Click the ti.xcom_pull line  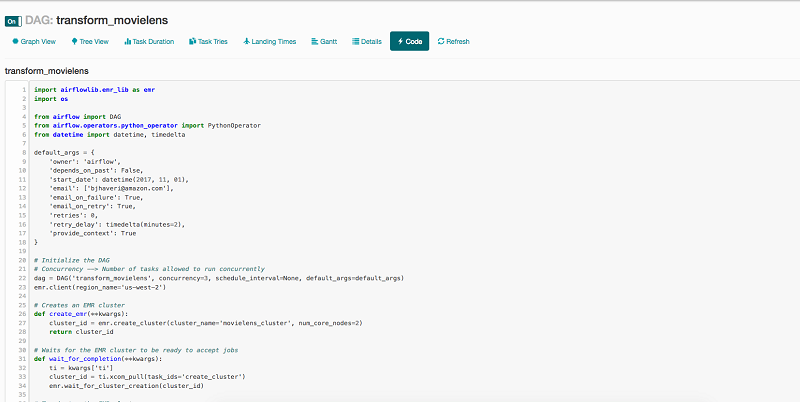(x=147, y=377)
